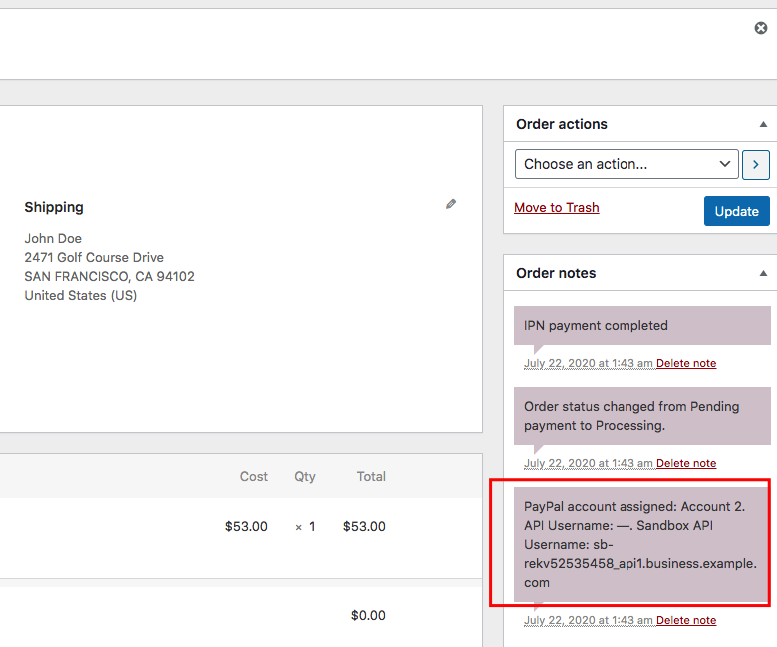Viewport: 777px width, 647px height.
Task: Click the 'Pending payment to Processing' note
Action: [x=631, y=416]
